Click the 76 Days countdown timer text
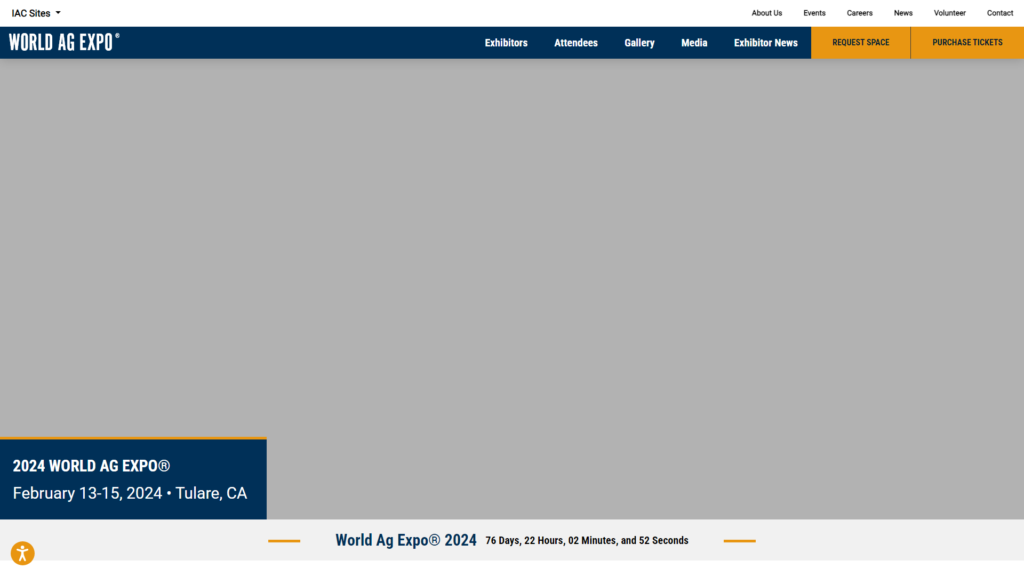 [x=586, y=541]
